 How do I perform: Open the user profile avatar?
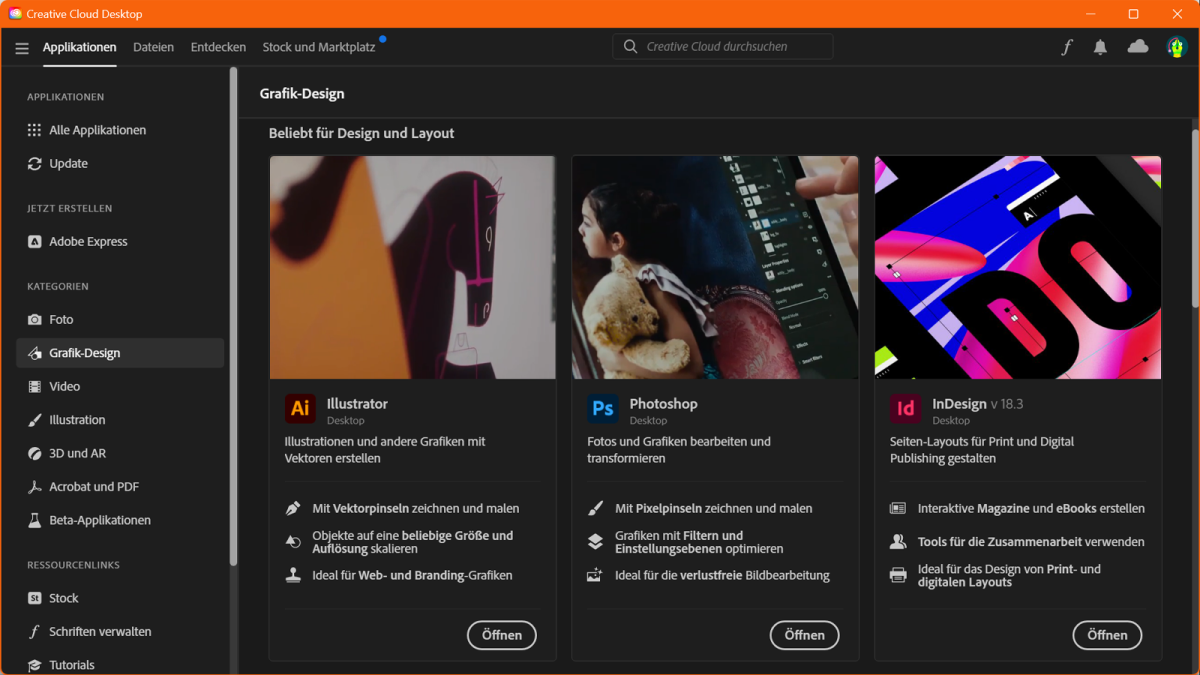[1176, 47]
